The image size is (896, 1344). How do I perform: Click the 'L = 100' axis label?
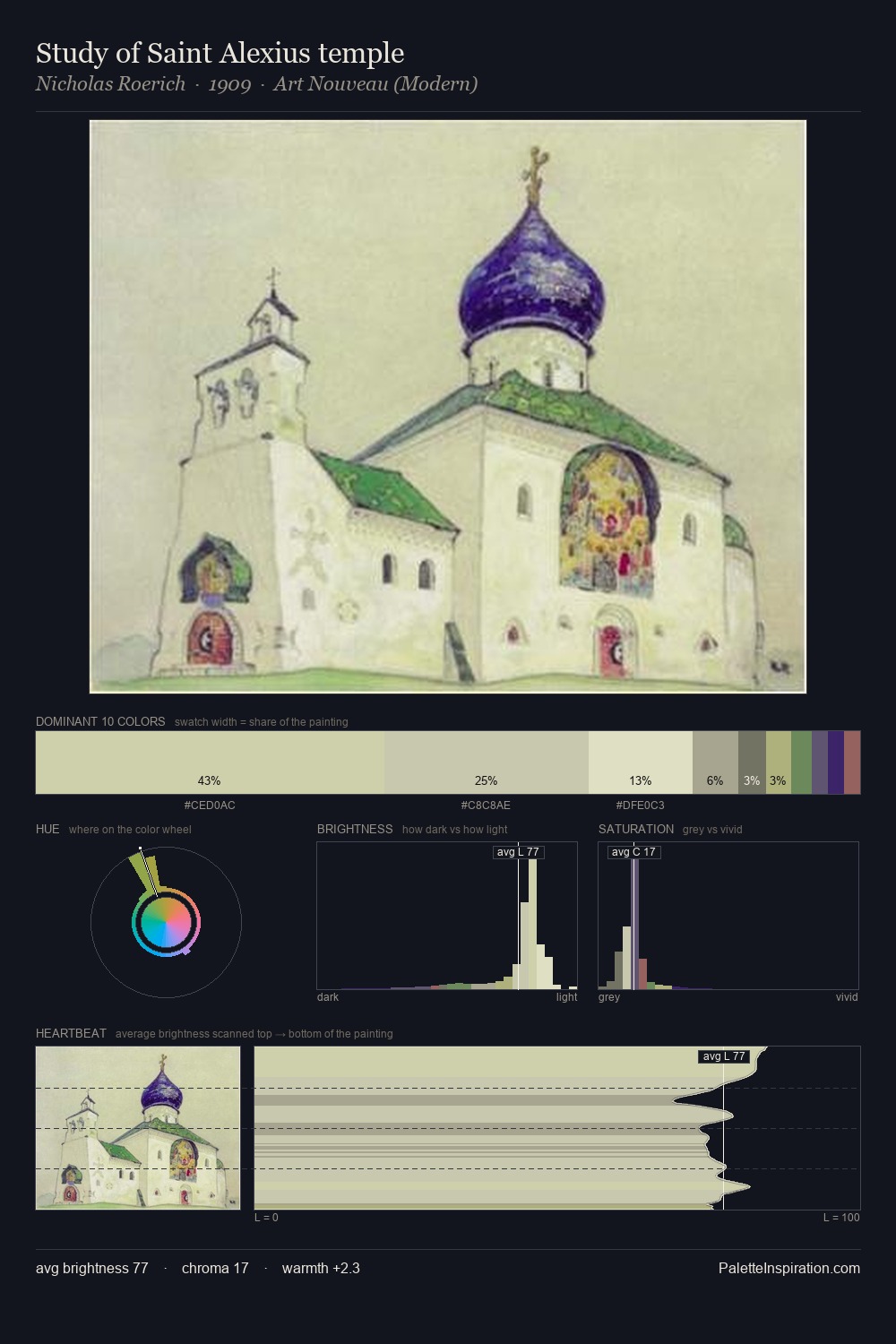[x=841, y=1217]
